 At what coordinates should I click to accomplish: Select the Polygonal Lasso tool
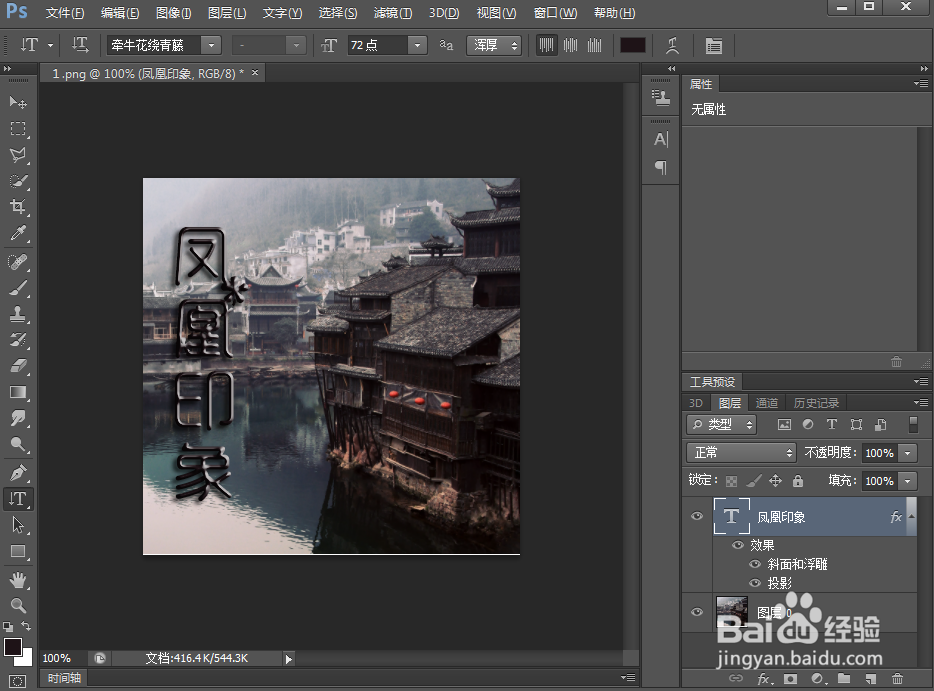pyautogui.click(x=18, y=155)
